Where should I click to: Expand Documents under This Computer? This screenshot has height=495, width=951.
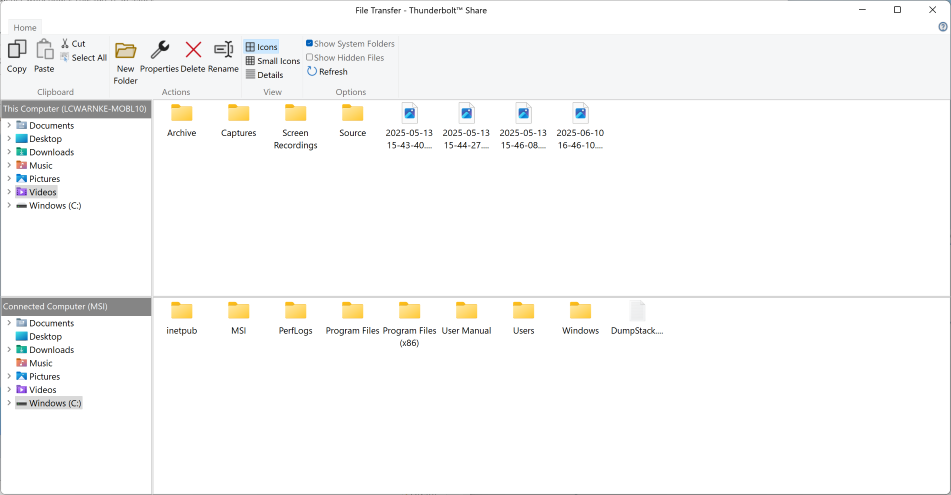[x=9, y=125]
